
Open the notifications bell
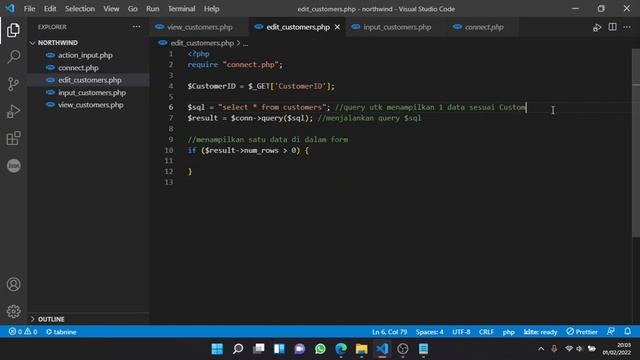click(x=627, y=331)
